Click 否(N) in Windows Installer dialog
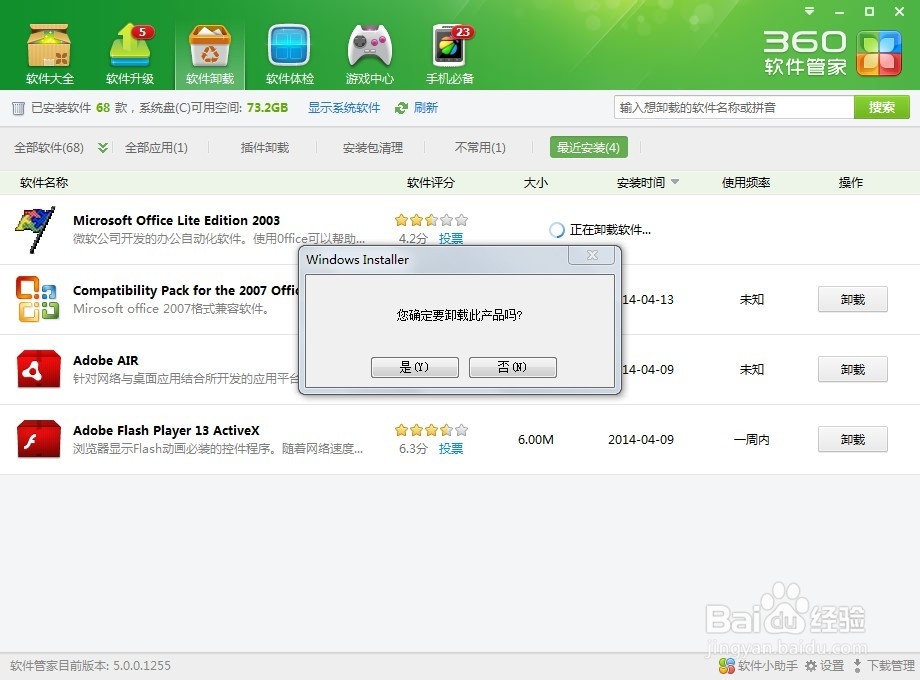Image resolution: width=920 pixels, height=680 pixels. [513, 367]
